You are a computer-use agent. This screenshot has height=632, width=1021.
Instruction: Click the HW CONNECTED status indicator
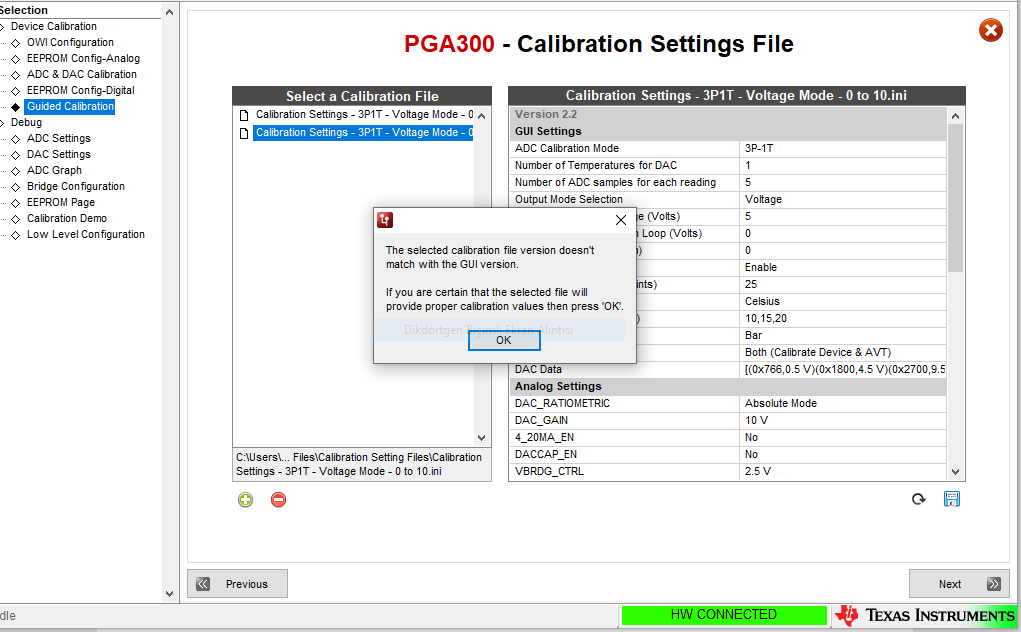(x=723, y=615)
